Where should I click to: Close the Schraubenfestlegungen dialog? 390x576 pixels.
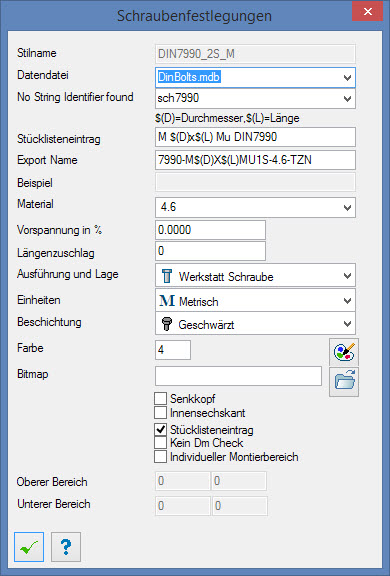pos(367,11)
